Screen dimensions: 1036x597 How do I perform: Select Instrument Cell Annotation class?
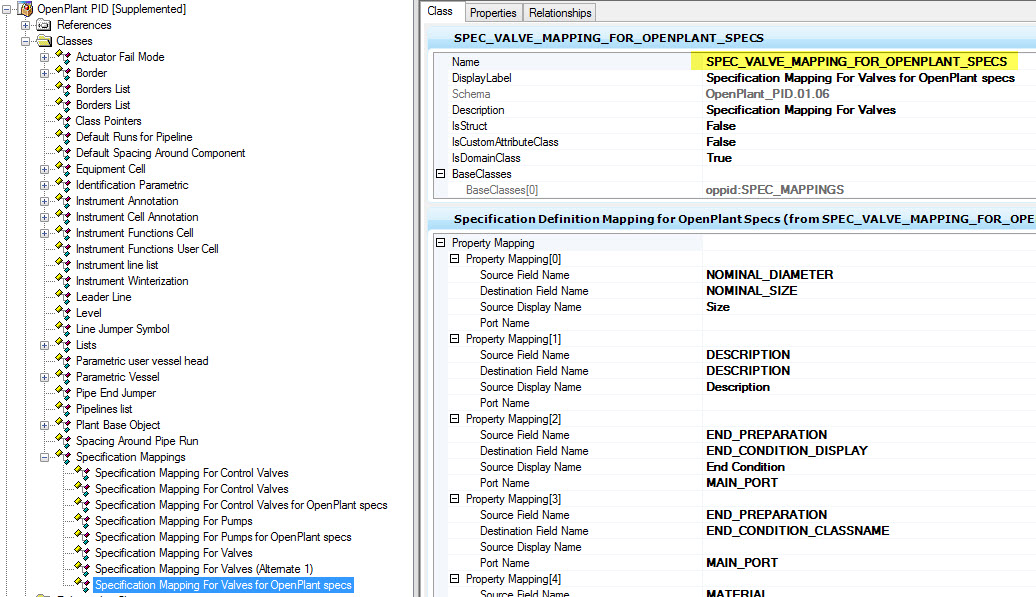tap(137, 217)
